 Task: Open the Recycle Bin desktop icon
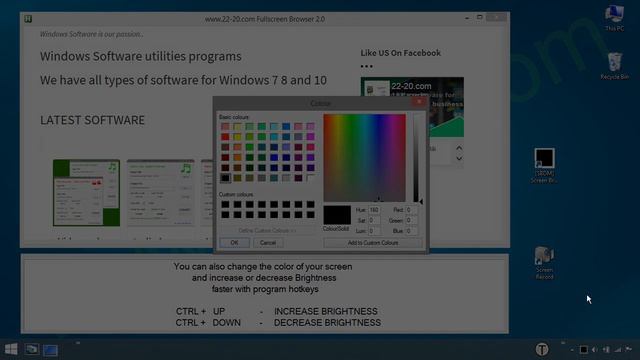614,66
